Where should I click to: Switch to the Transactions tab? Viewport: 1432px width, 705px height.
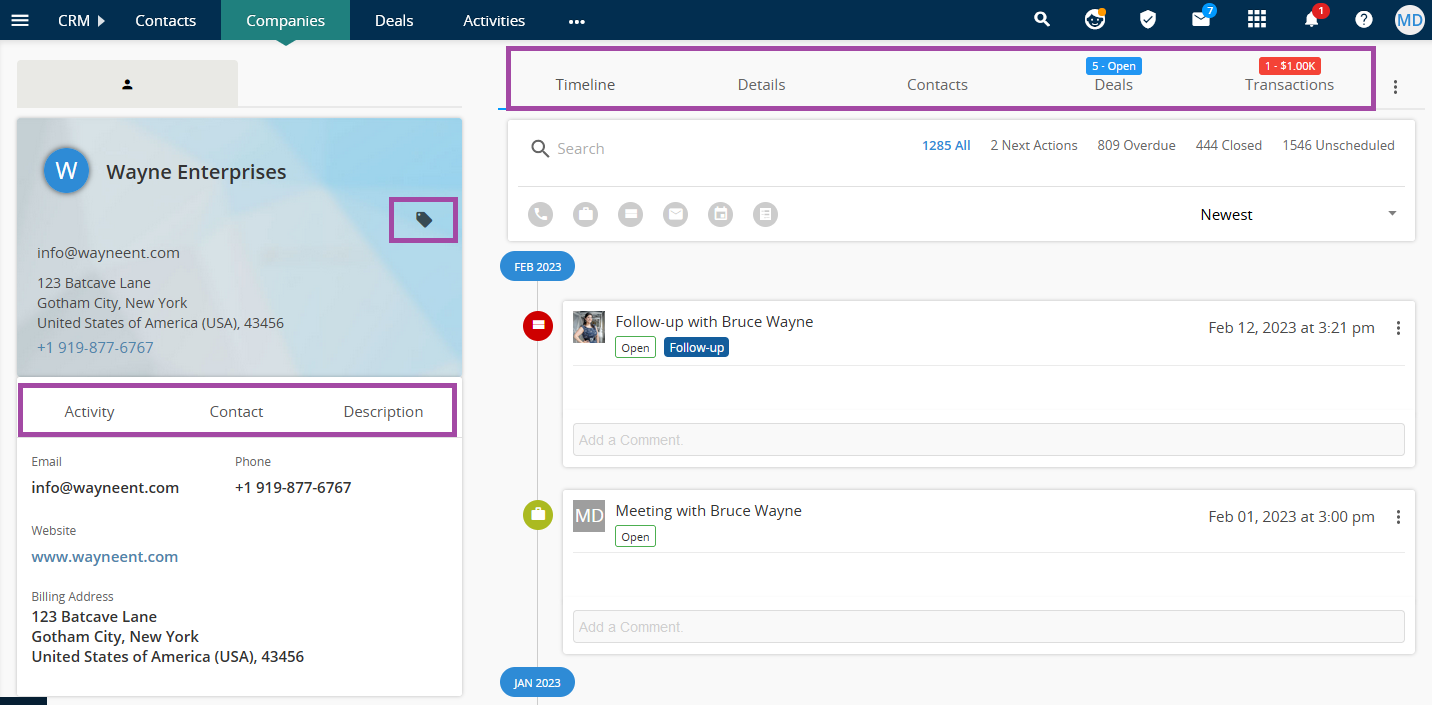point(1289,85)
